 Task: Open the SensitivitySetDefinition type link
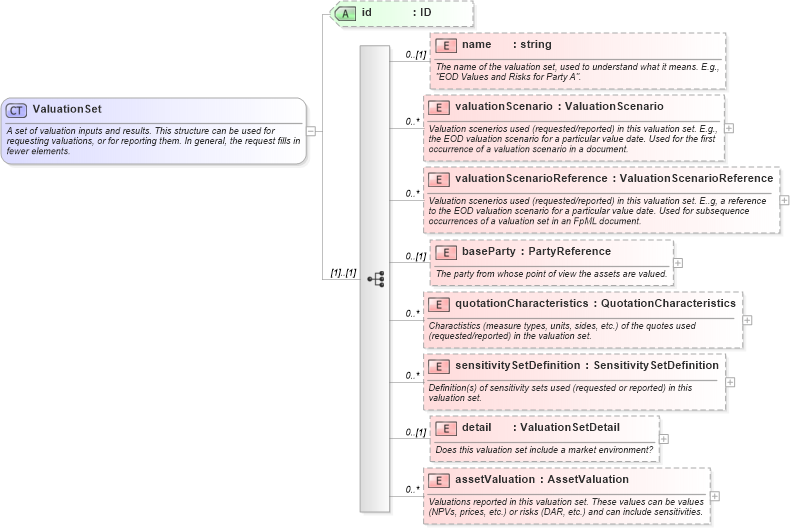point(656,365)
